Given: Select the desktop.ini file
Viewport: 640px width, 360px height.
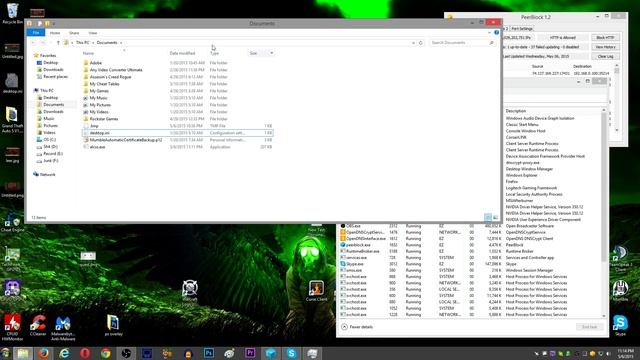Looking at the screenshot, I should (x=177, y=133).
